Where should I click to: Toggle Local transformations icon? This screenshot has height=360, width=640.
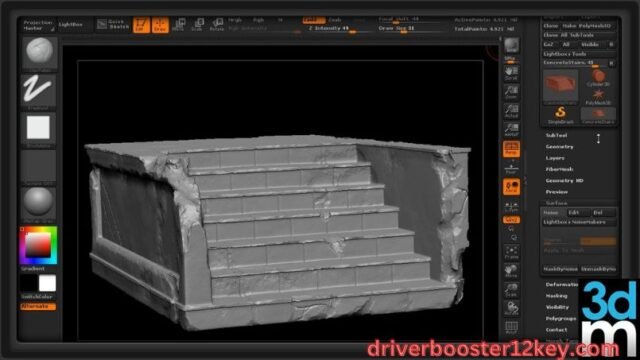[511, 187]
